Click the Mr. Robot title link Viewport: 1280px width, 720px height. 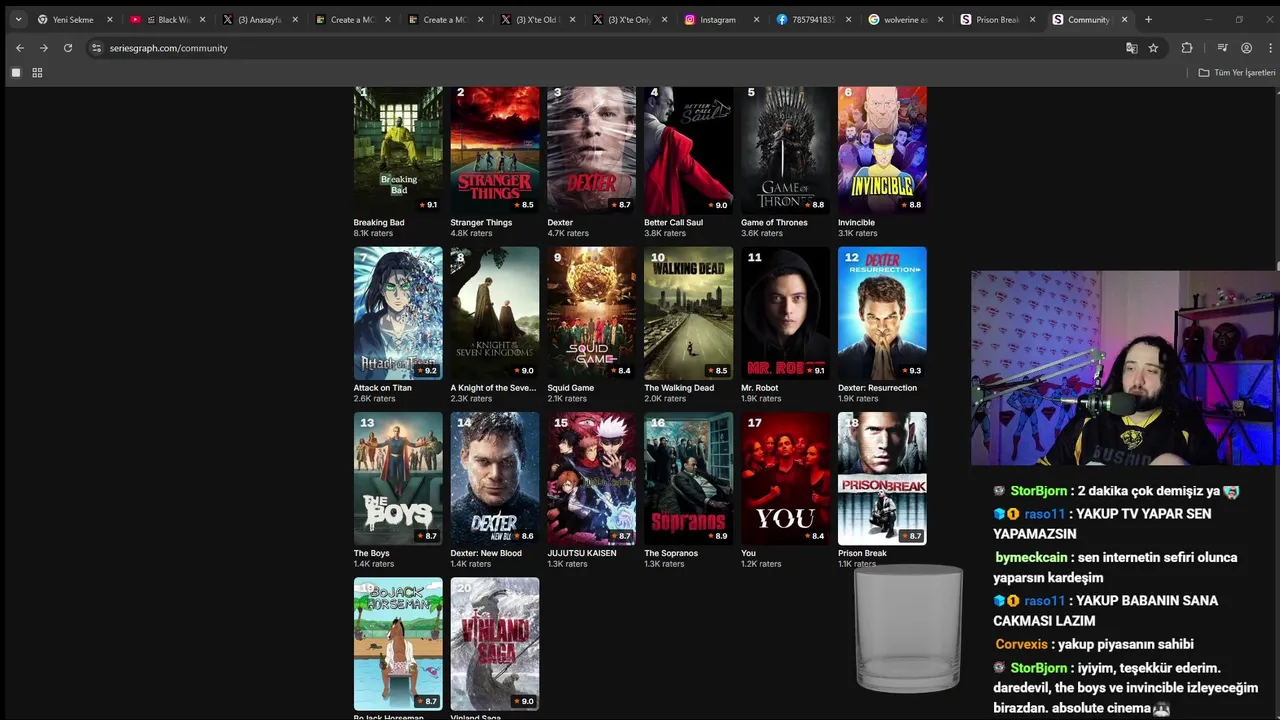coord(759,388)
